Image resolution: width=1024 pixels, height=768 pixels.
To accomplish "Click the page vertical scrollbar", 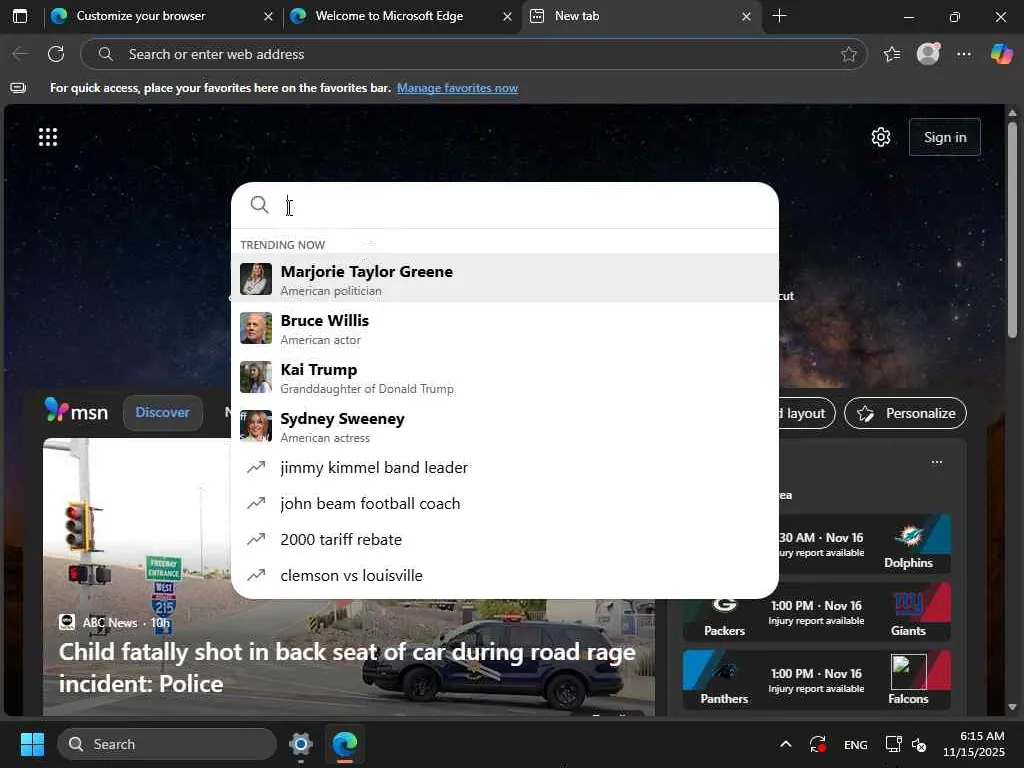I will point(1012,229).
